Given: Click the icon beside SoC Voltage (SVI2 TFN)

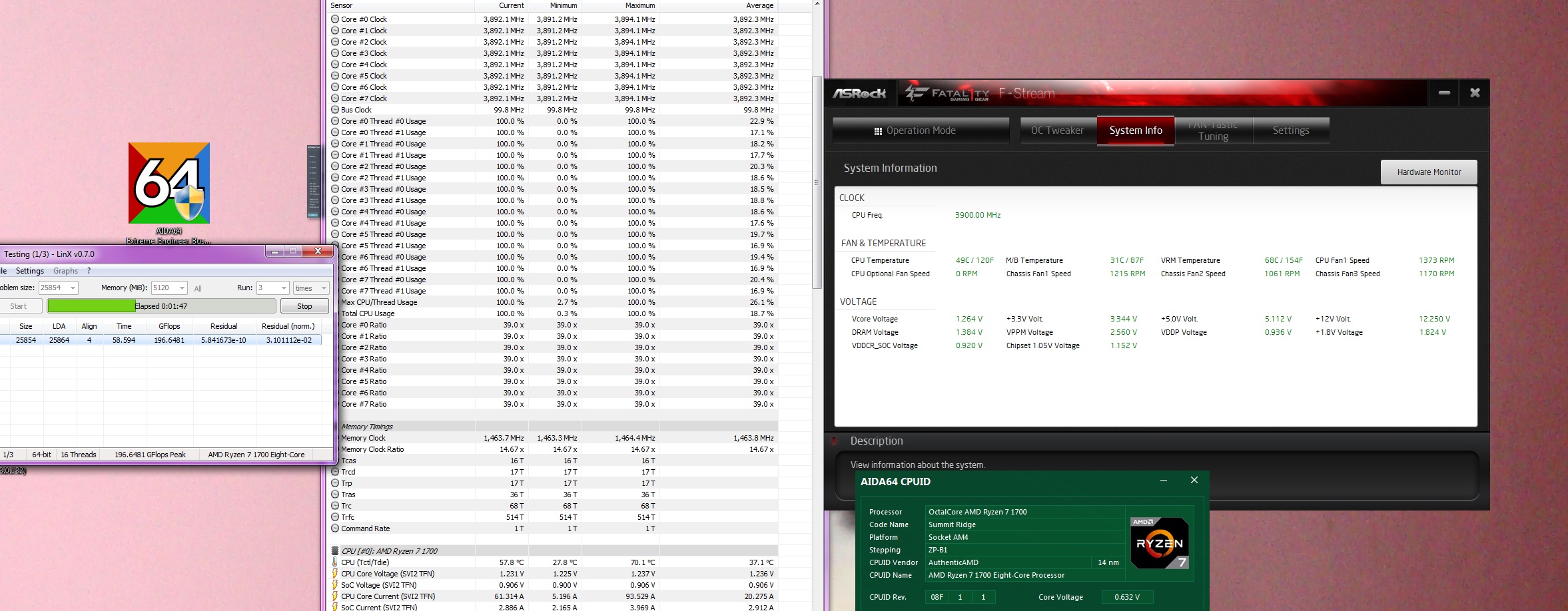Looking at the screenshot, I should (335, 585).
